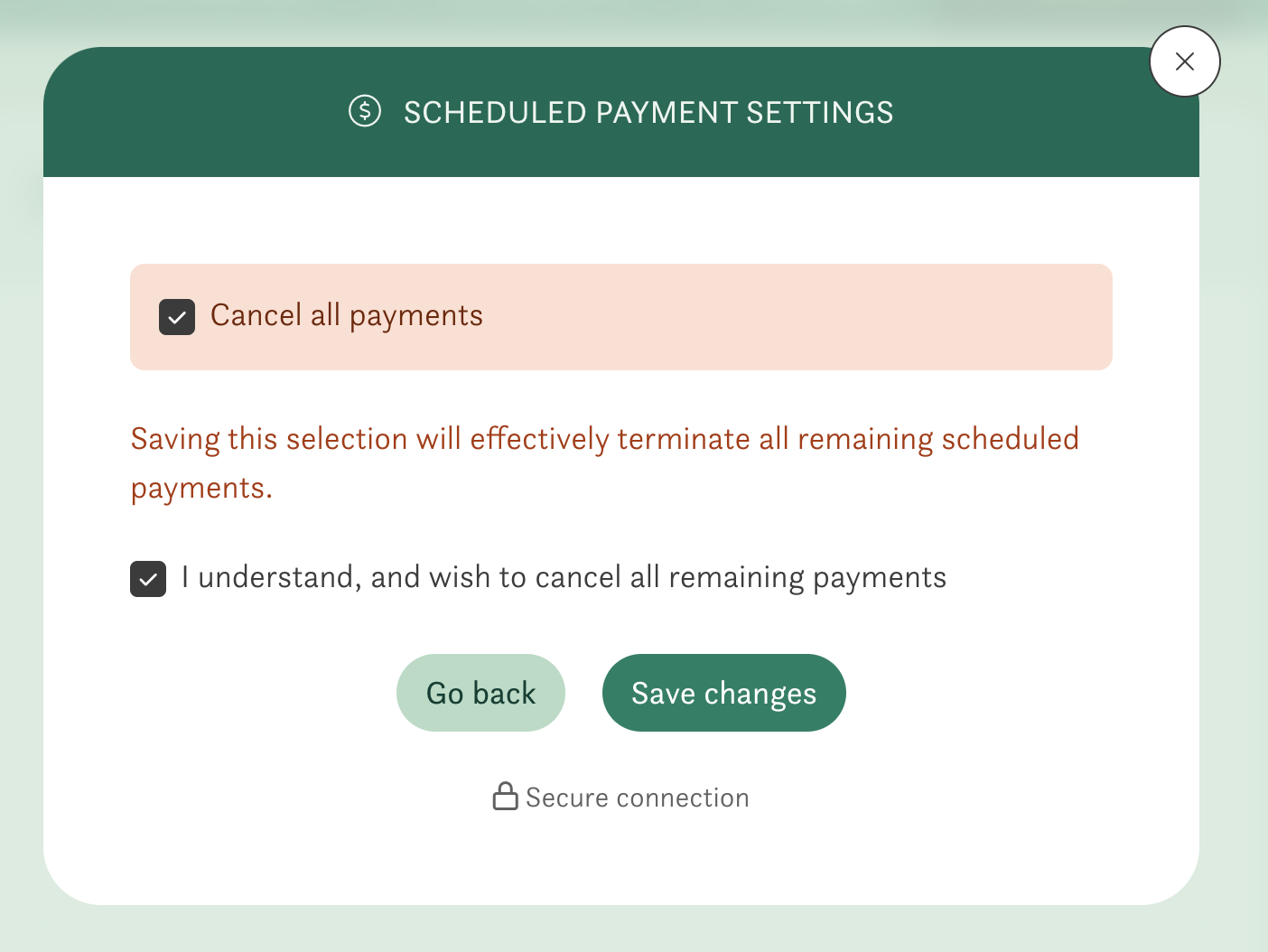Click the Cancel all payments label text
Image resolution: width=1268 pixels, height=952 pixels.
click(347, 315)
